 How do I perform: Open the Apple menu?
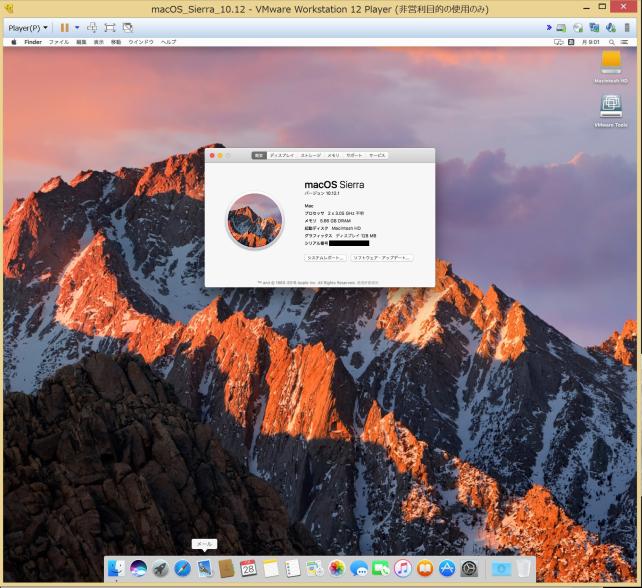tap(14, 42)
